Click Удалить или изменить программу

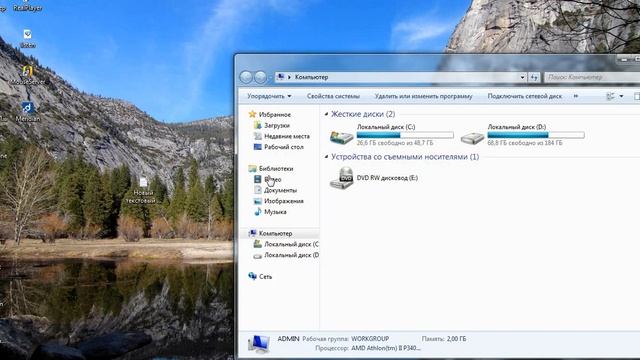coord(423,96)
